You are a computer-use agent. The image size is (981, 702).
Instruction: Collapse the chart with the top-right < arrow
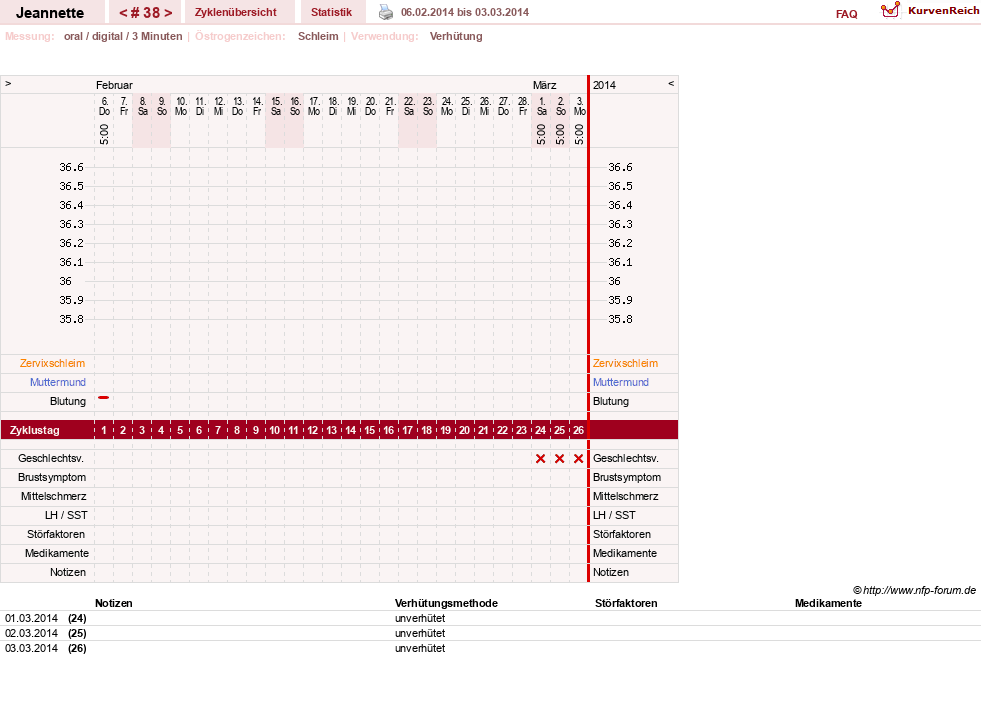click(671, 83)
